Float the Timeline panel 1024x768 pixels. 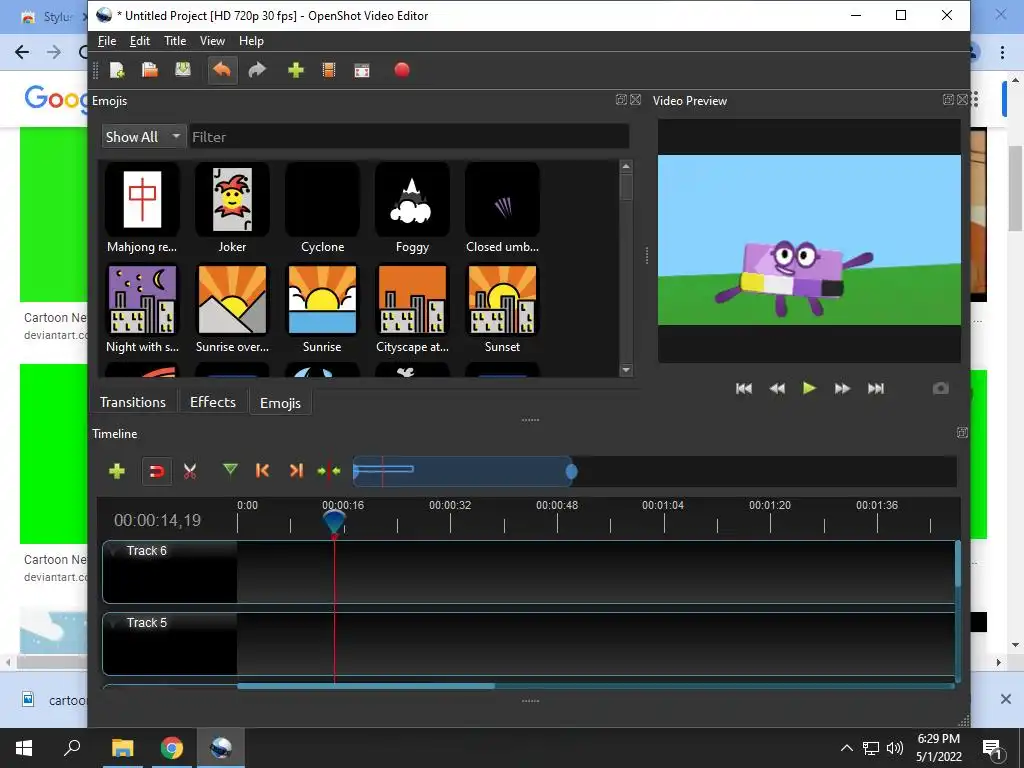click(962, 432)
